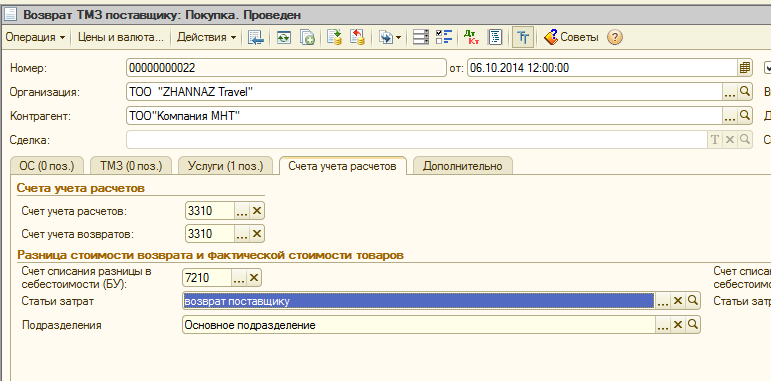771x381 pixels.
Task: Click the question mark help icon
Action: point(615,37)
